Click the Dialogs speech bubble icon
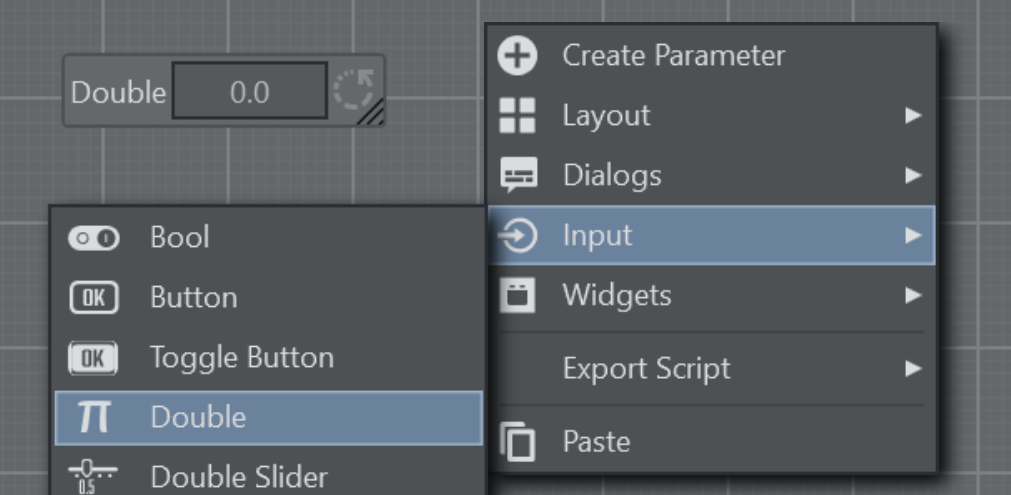The width and height of the screenshot is (1011, 495). pos(517,176)
